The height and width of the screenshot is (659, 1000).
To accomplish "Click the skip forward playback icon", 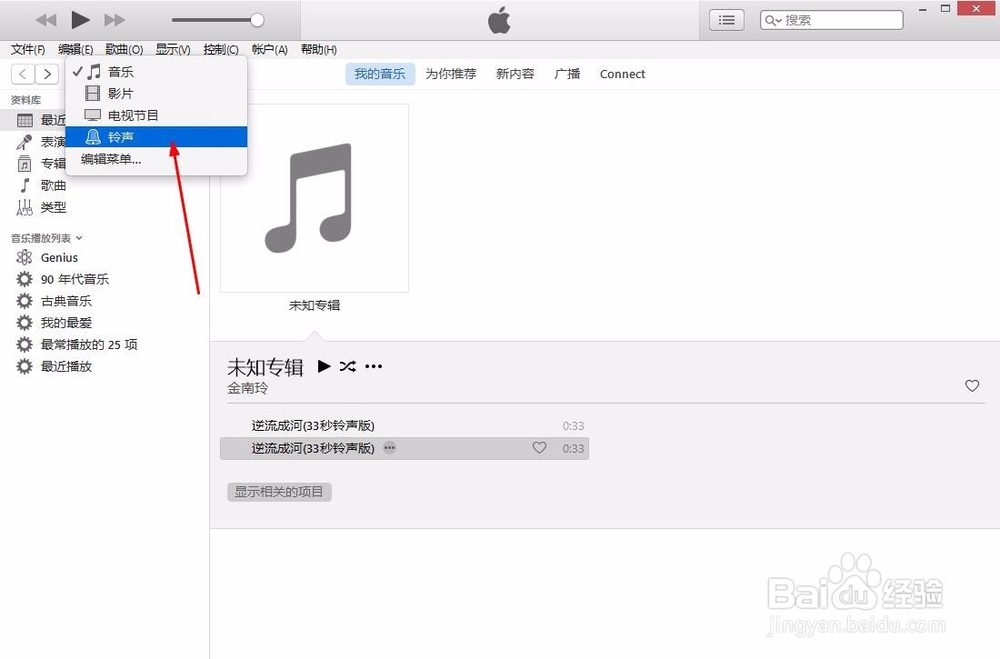I will pyautogui.click(x=114, y=18).
